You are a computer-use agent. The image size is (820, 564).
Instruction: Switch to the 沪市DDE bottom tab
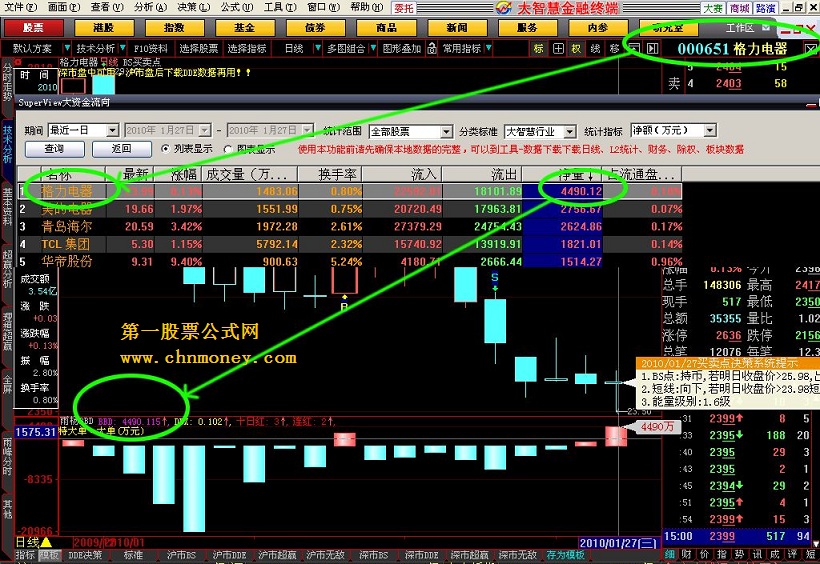pos(229,555)
